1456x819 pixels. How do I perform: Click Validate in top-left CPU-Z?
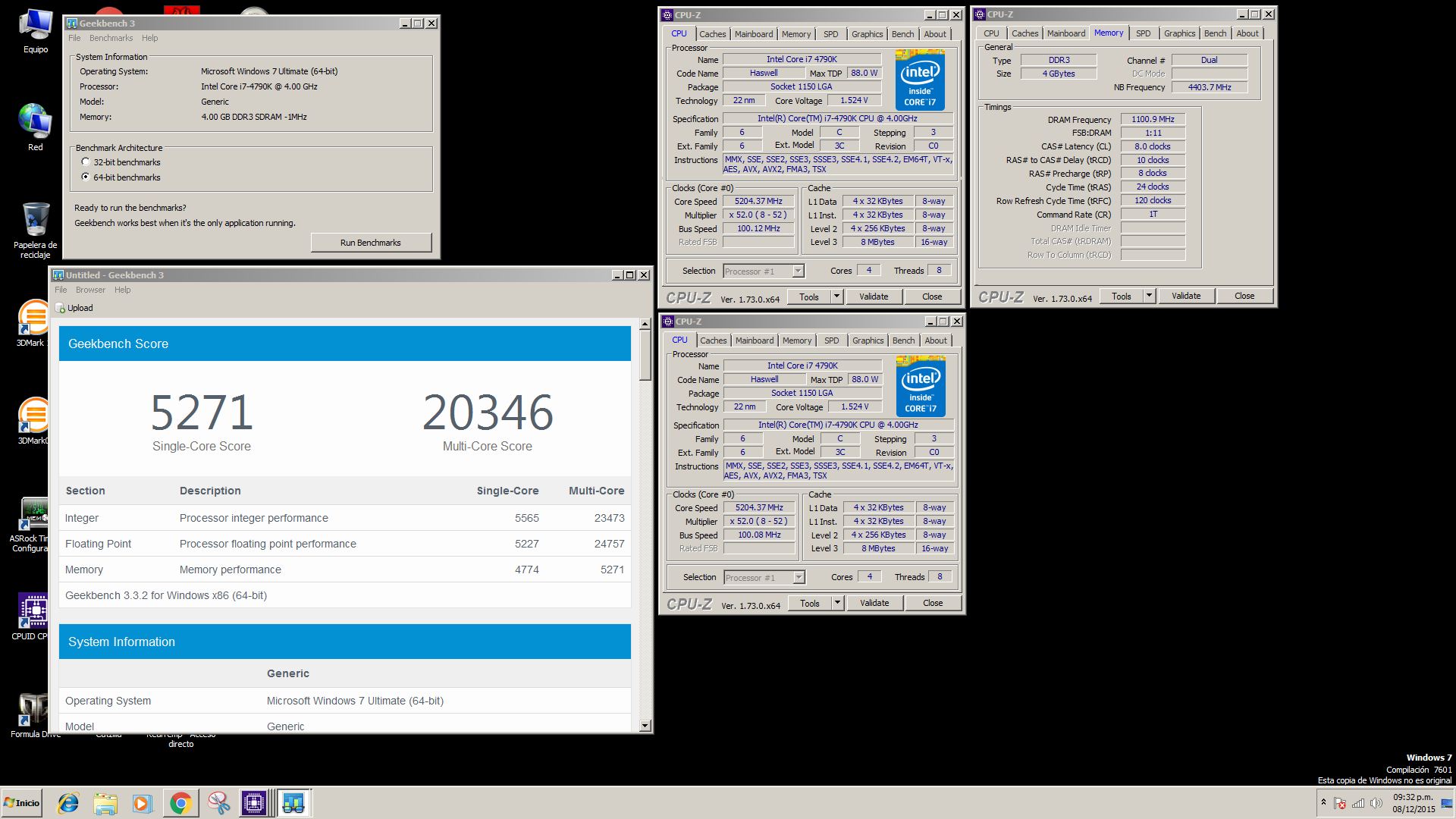(x=874, y=297)
